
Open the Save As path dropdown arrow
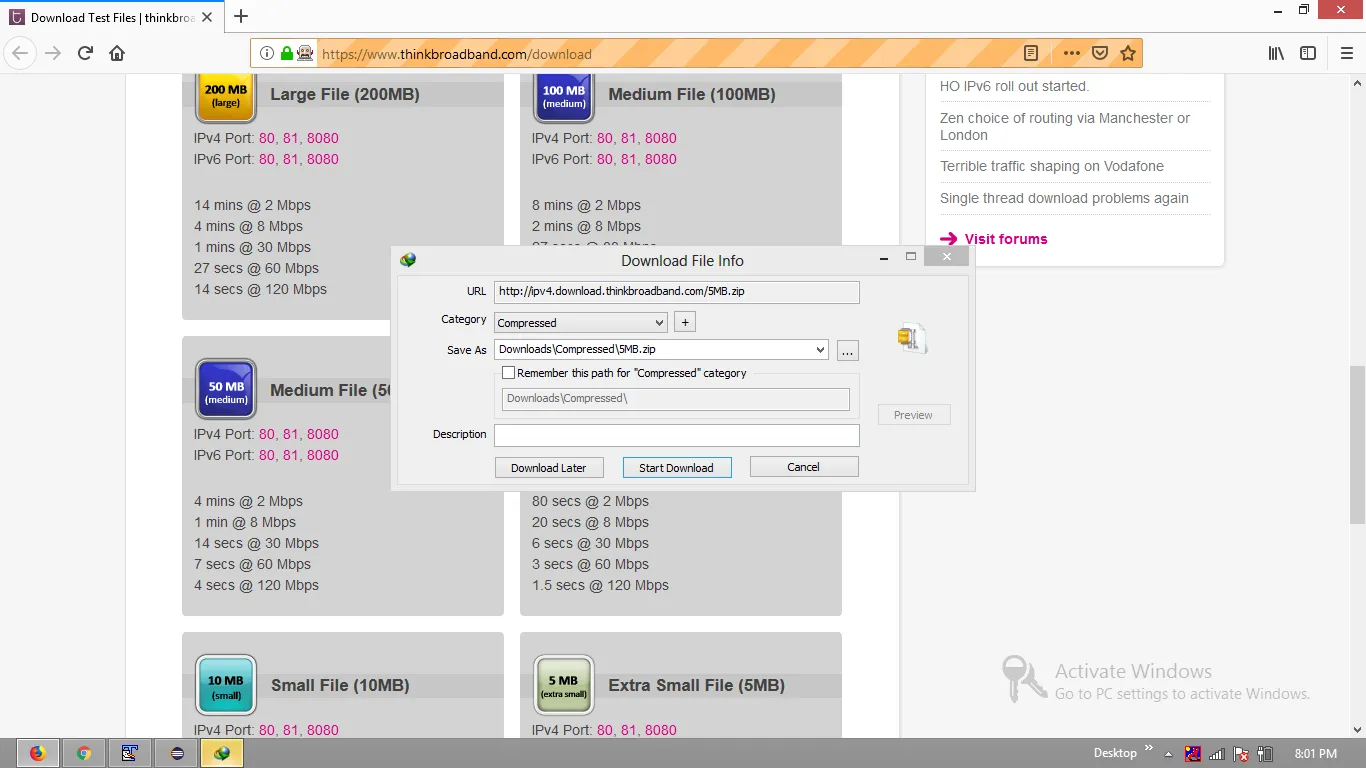(821, 350)
